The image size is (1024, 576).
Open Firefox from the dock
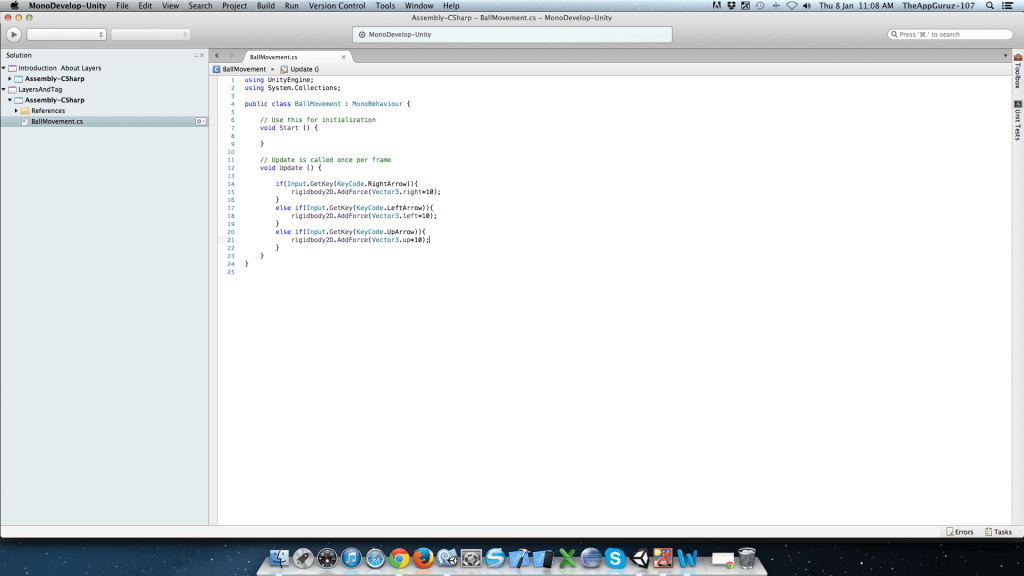[423, 558]
